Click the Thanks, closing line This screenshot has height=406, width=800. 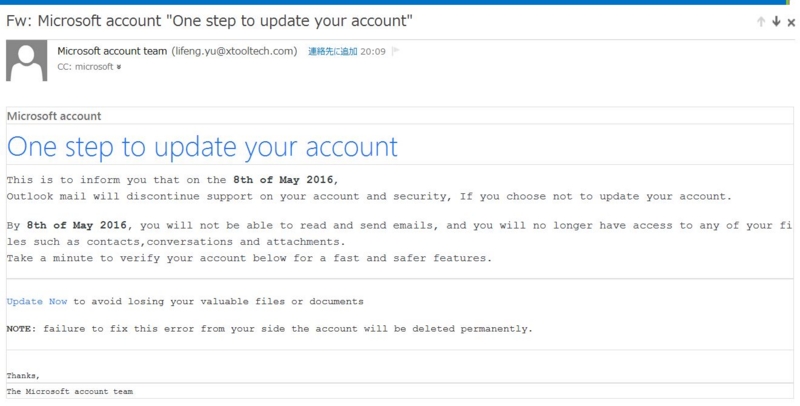pyautogui.click(x=23, y=376)
